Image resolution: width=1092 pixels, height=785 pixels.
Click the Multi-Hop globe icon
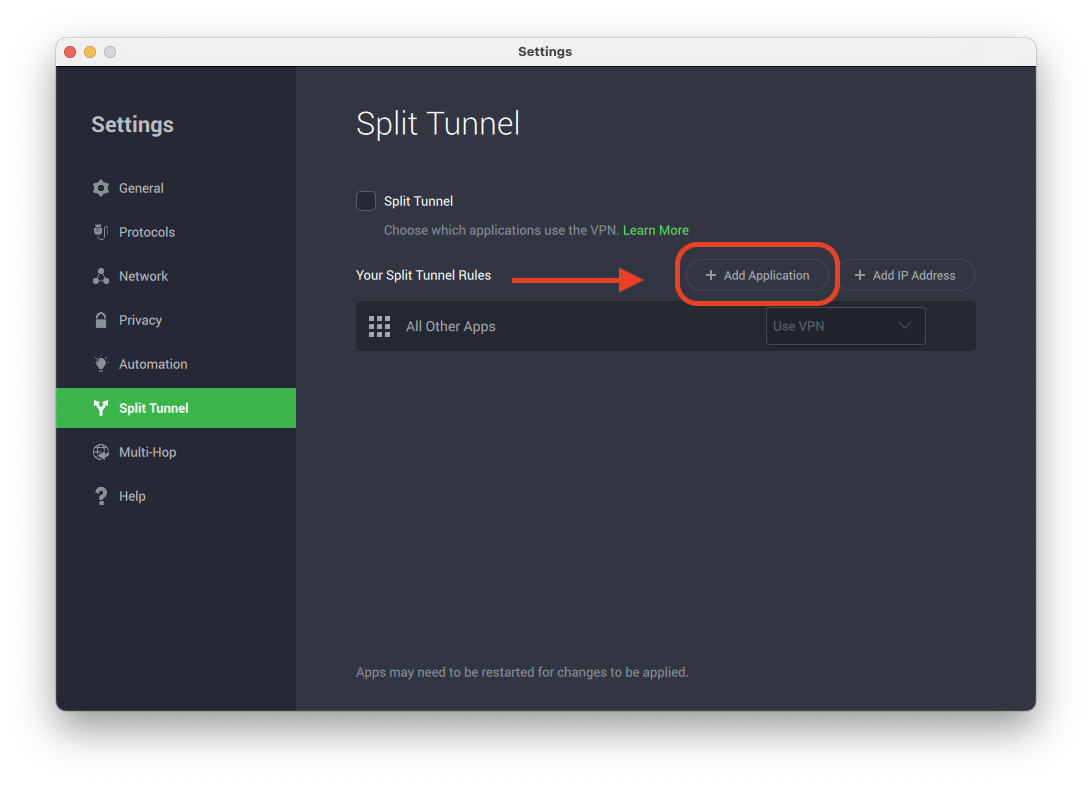coord(101,452)
